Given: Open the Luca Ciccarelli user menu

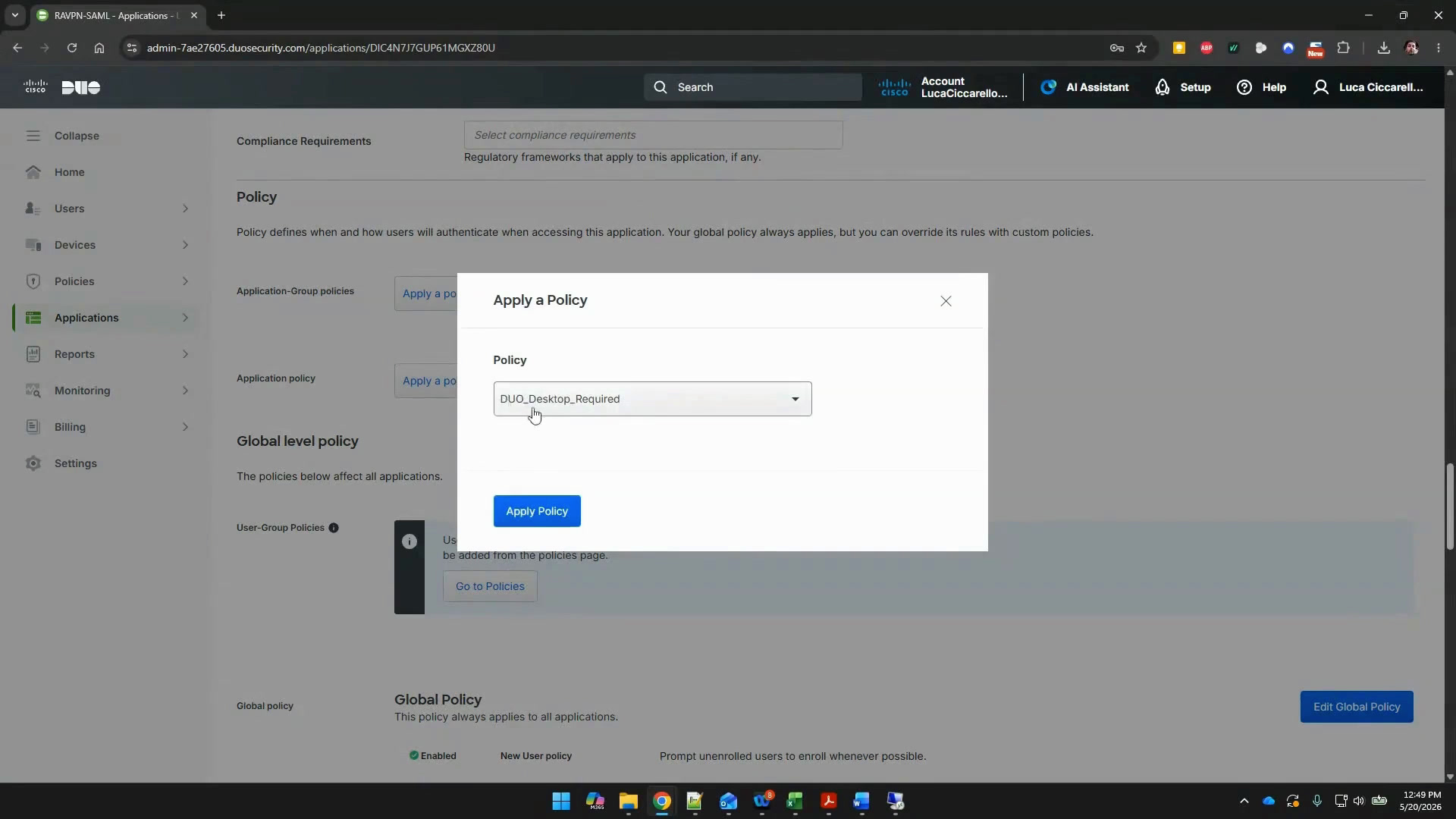Looking at the screenshot, I should click(x=1368, y=87).
